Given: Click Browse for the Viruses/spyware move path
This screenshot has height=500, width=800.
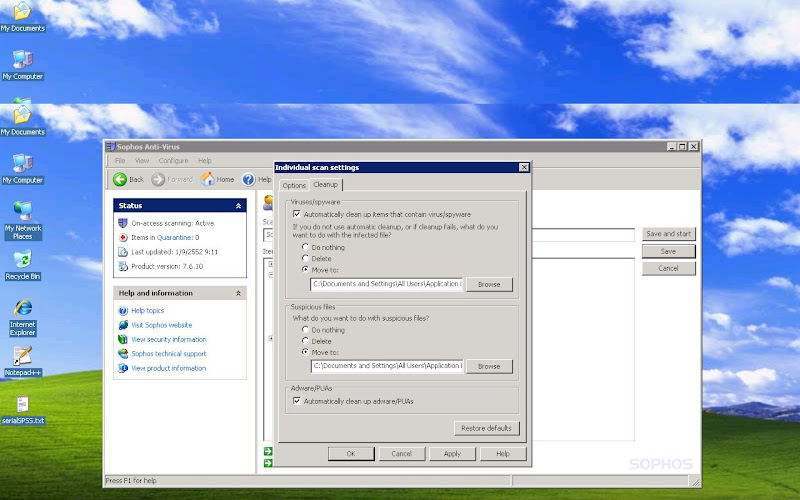Looking at the screenshot, I should [x=489, y=284].
